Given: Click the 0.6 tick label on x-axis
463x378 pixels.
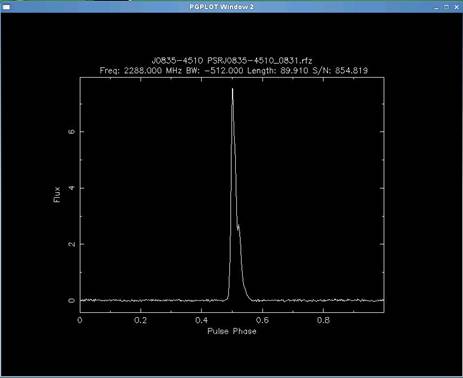Looking at the screenshot, I should click(262, 320).
